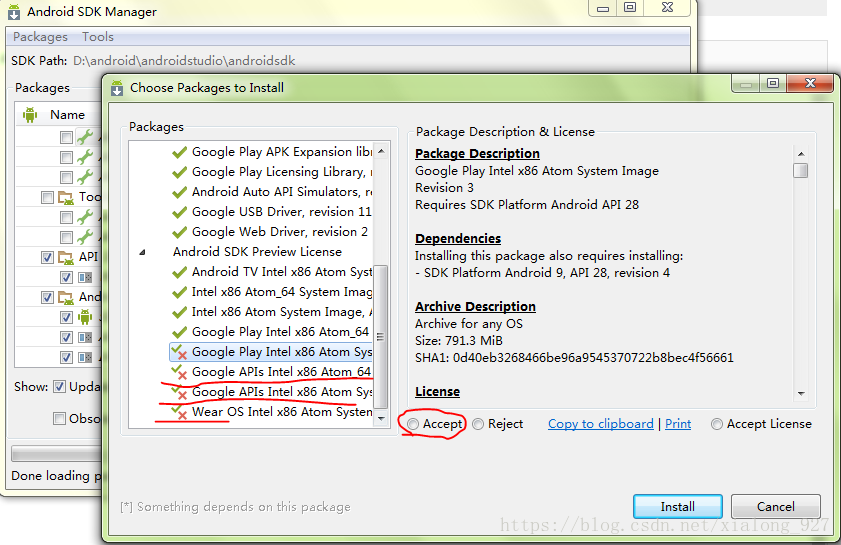Click green check icon for Google Play APK Expansion
Viewport: 841px width, 545px height.
pos(179,152)
